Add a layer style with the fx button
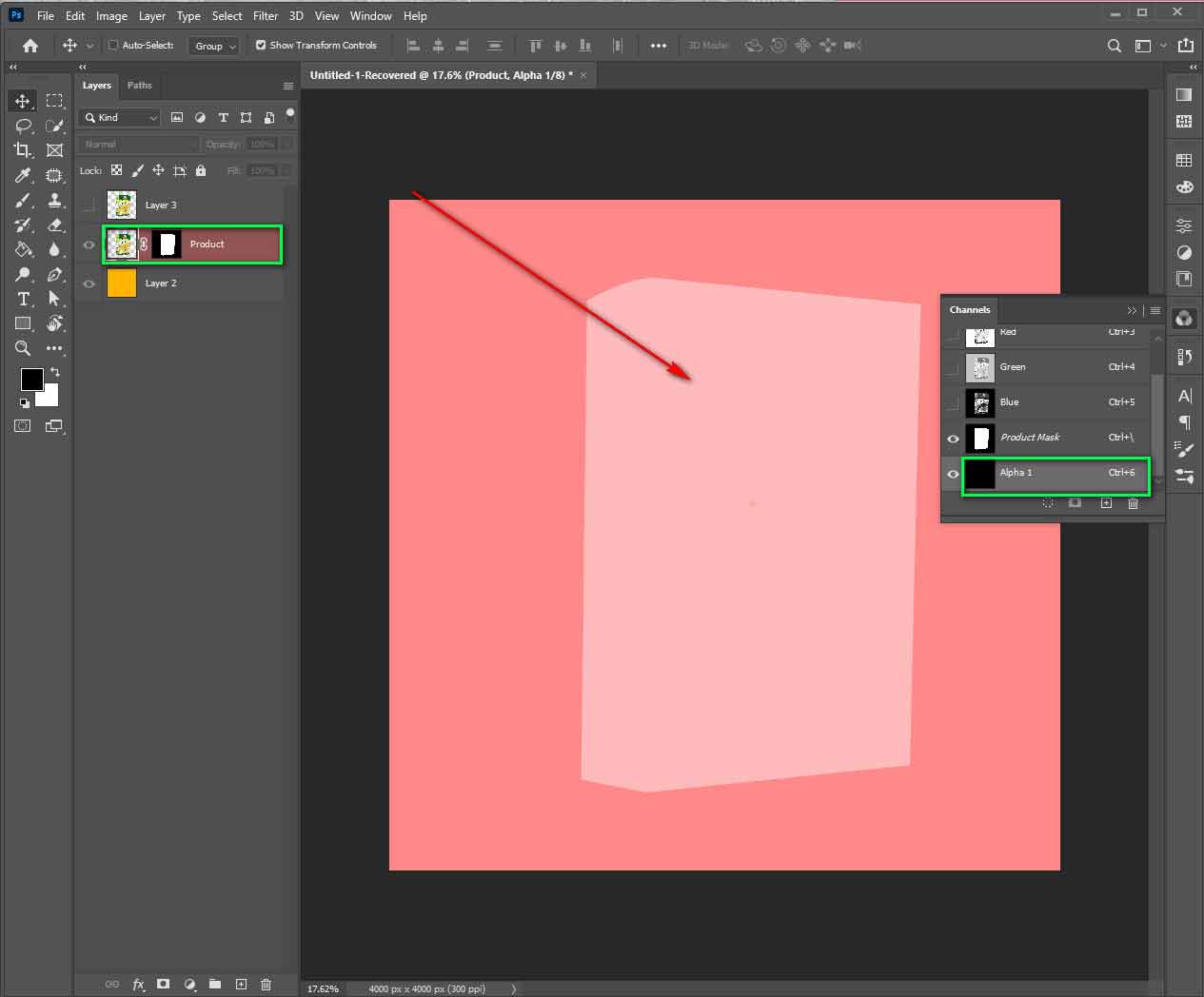 click(139, 984)
